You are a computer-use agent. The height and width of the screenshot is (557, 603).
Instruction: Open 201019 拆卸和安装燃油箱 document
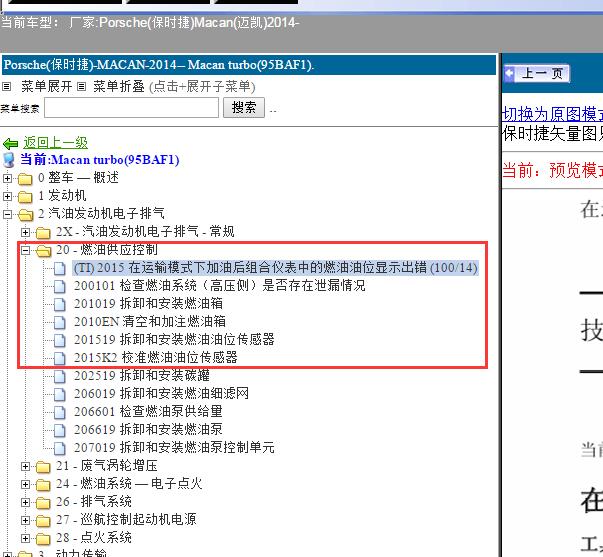(x=148, y=304)
